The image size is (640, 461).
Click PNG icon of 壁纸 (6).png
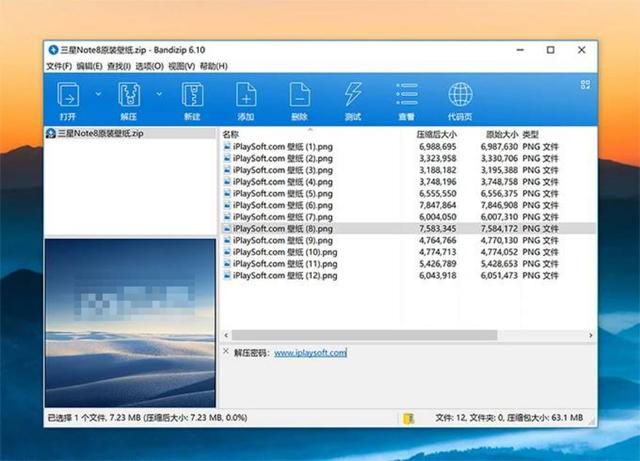(227, 205)
